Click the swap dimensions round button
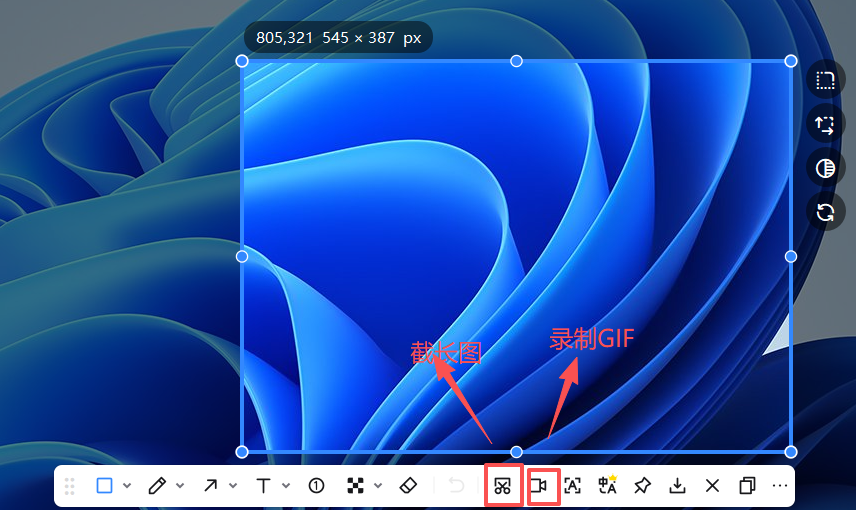Screen dimensions: 856x510 tap(825, 124)
